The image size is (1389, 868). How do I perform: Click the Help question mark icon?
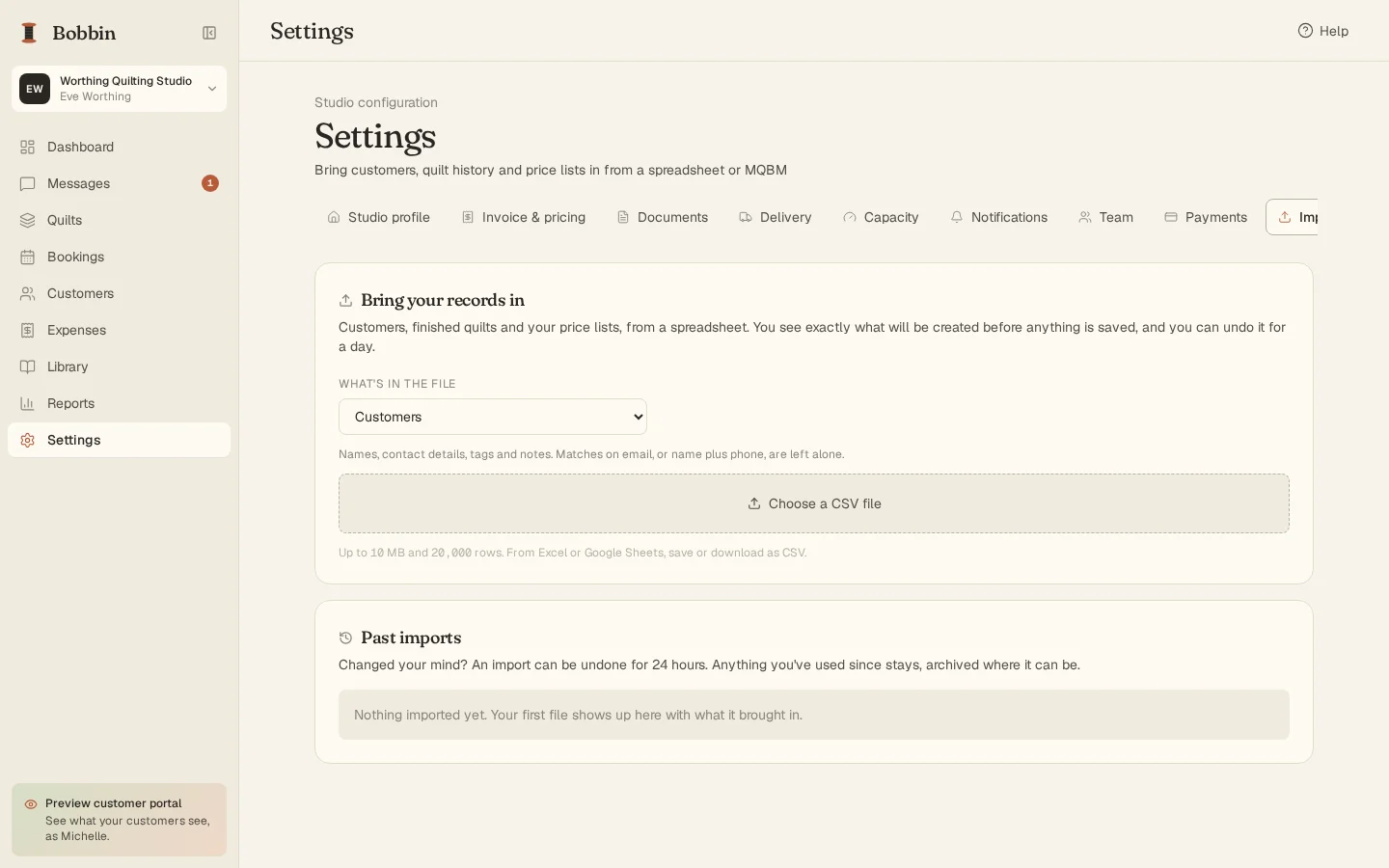tap(1305, 31)
